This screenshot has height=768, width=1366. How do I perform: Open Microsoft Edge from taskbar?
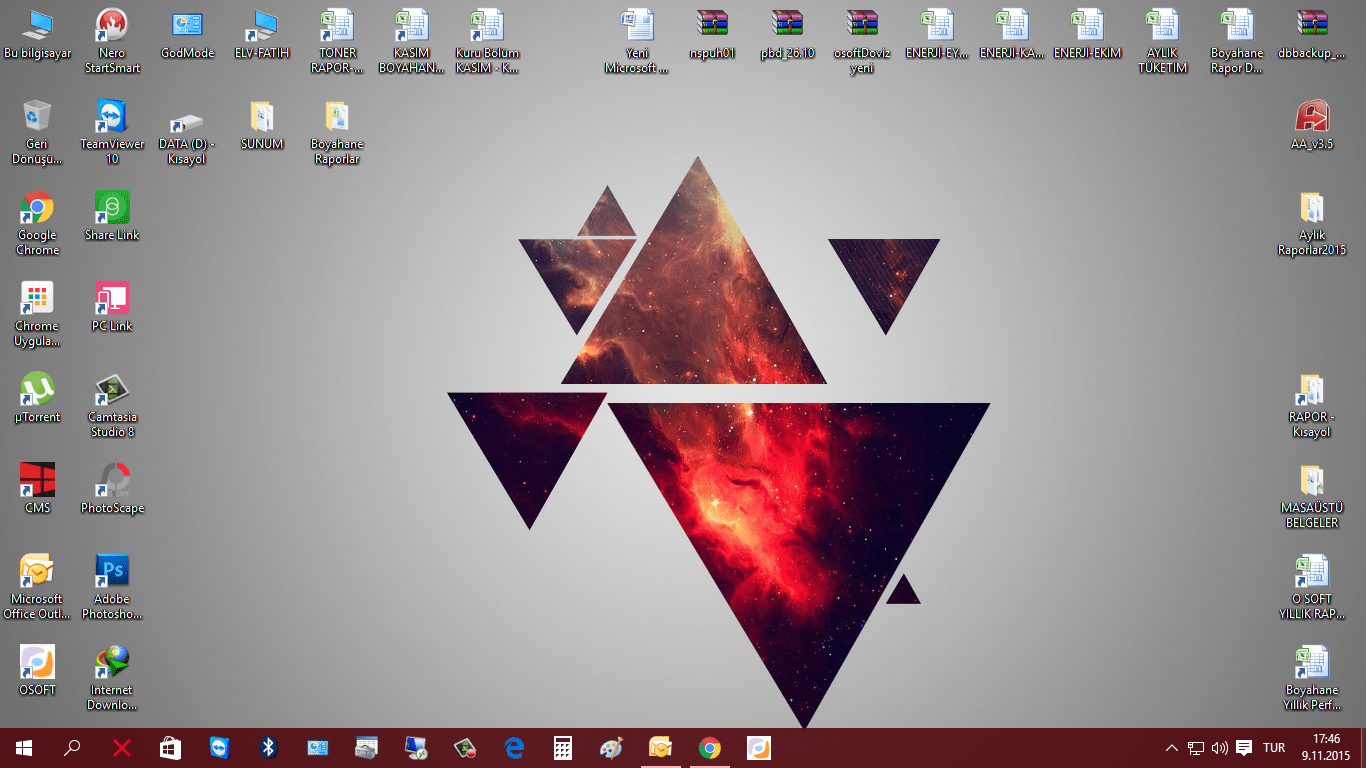[x=514, y=748]
